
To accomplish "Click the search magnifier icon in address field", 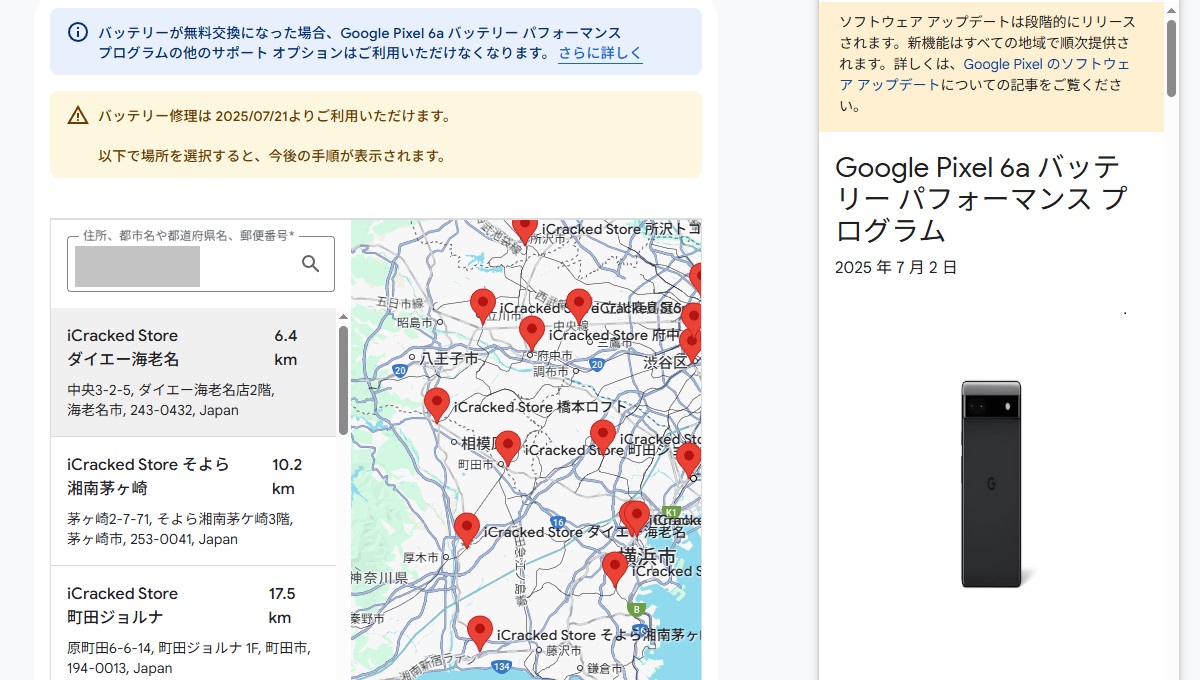I will pos(311,263).
